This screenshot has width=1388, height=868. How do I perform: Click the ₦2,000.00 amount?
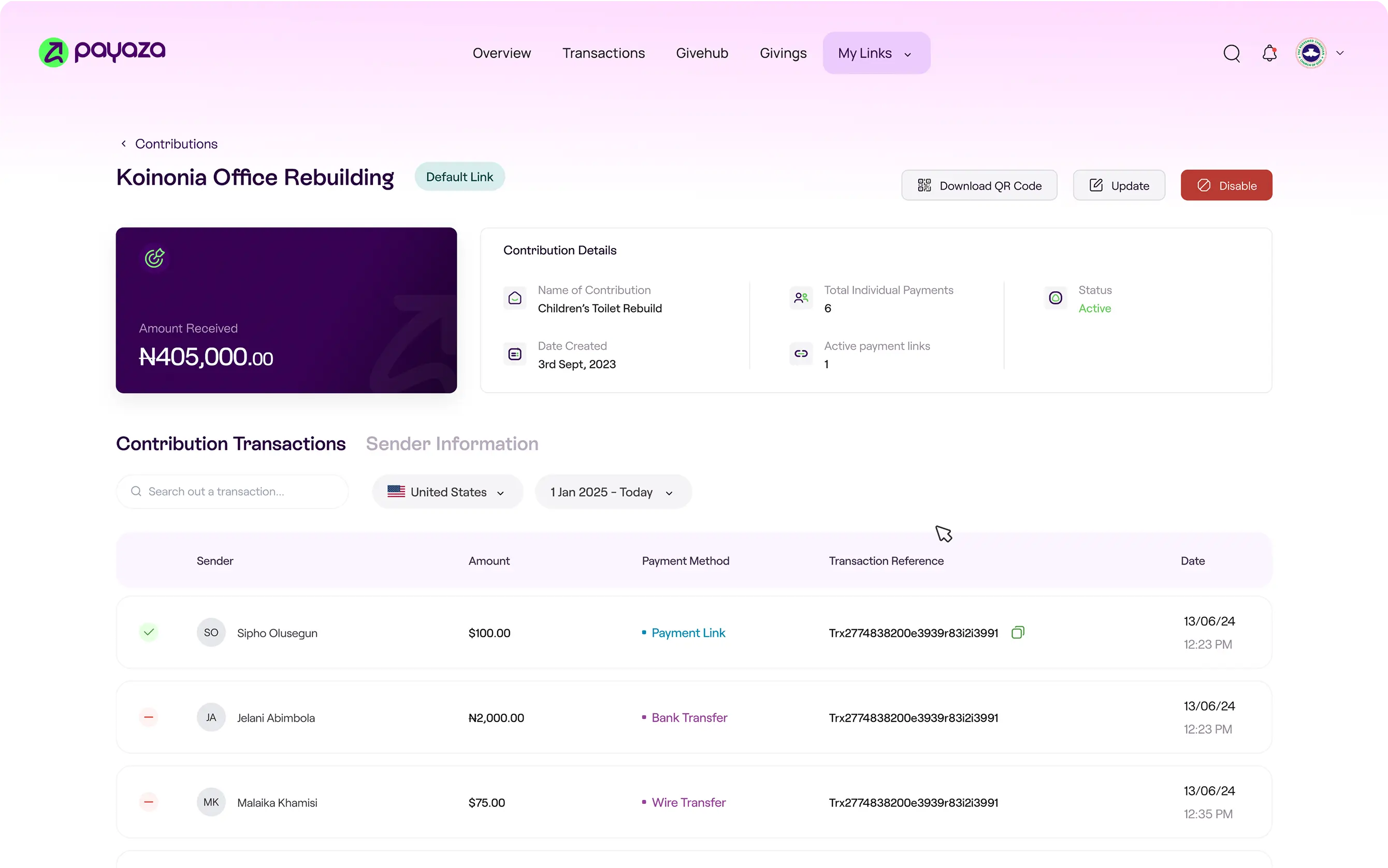(x=496, y=718)
